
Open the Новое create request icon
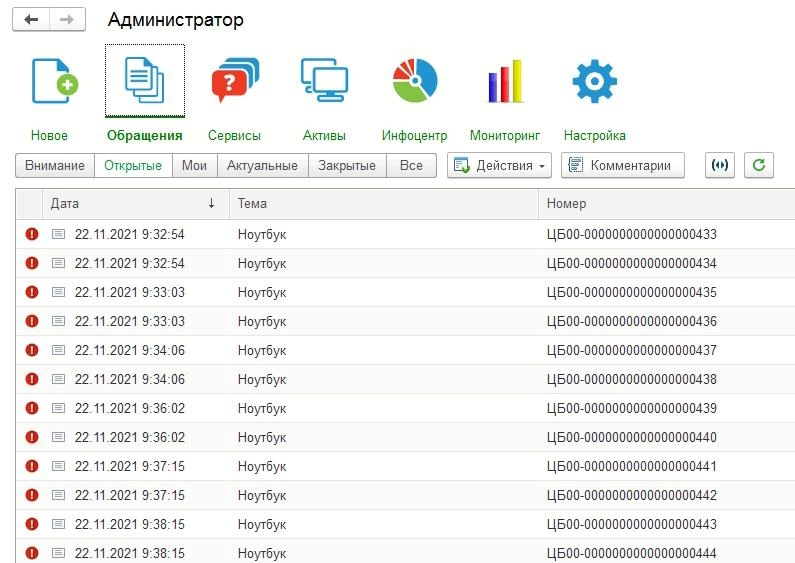click(55, 81)
